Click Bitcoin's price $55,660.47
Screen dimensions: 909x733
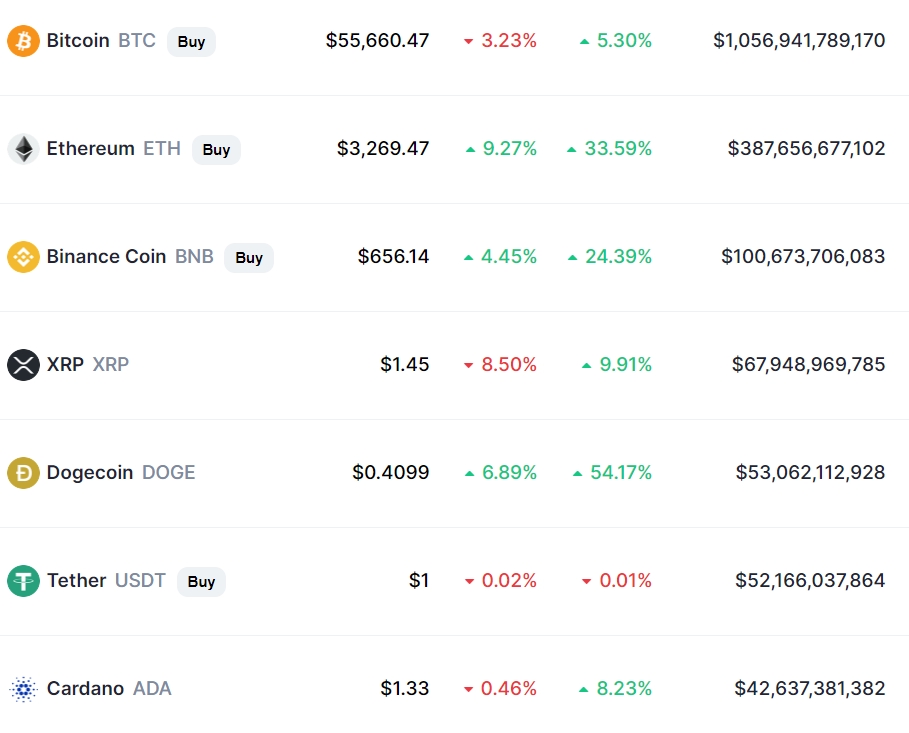coord(377,41)
